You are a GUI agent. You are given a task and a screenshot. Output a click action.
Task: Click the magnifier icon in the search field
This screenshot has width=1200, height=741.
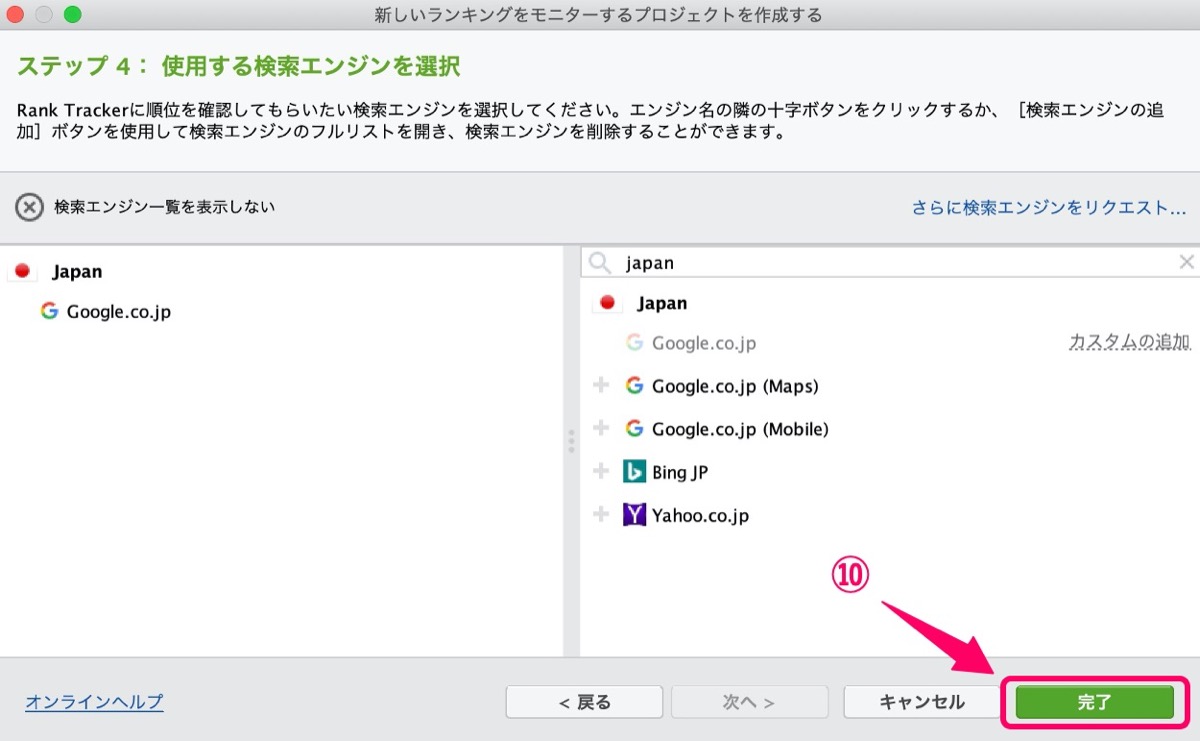point(600,263)
